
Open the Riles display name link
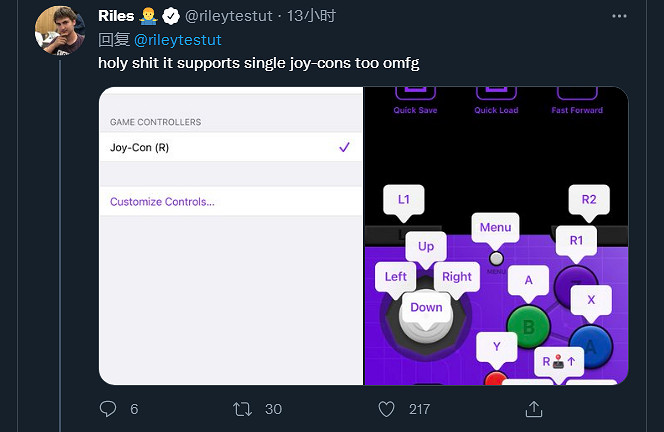pyautogui.click(x=117, y=17)
